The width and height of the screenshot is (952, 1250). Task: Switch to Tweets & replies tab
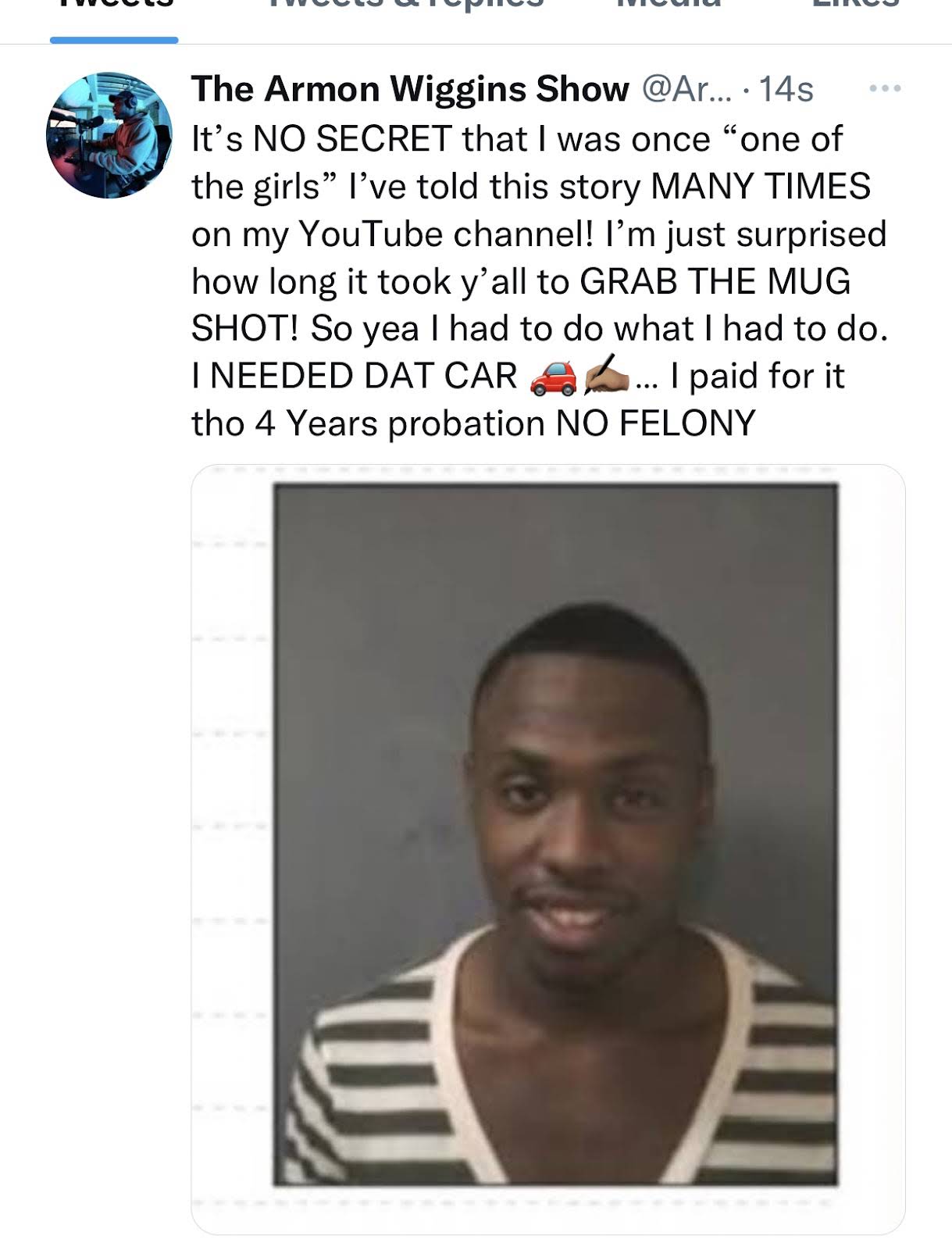[405, 5]
